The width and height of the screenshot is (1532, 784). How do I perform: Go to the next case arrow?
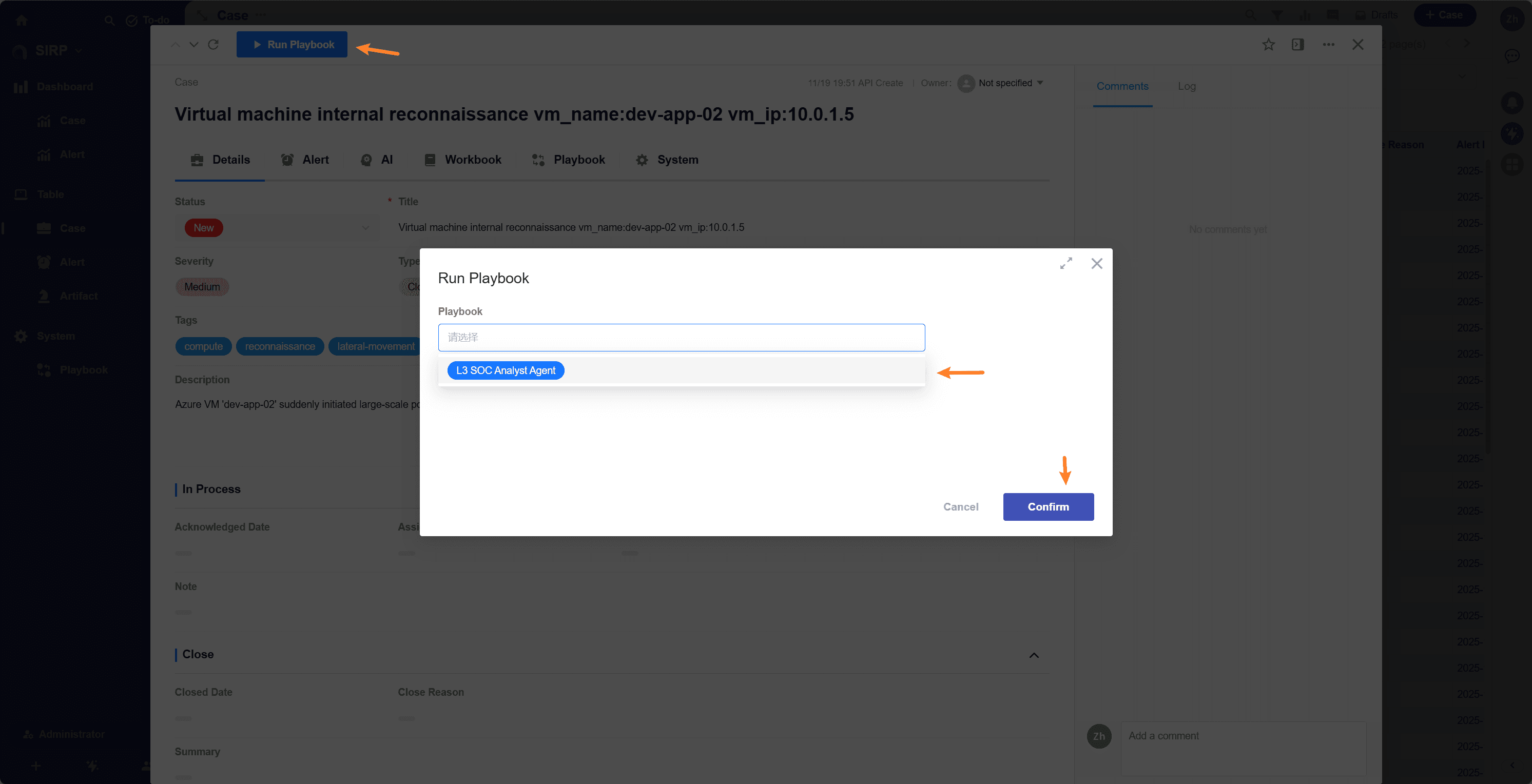click(x=194, y=45)
